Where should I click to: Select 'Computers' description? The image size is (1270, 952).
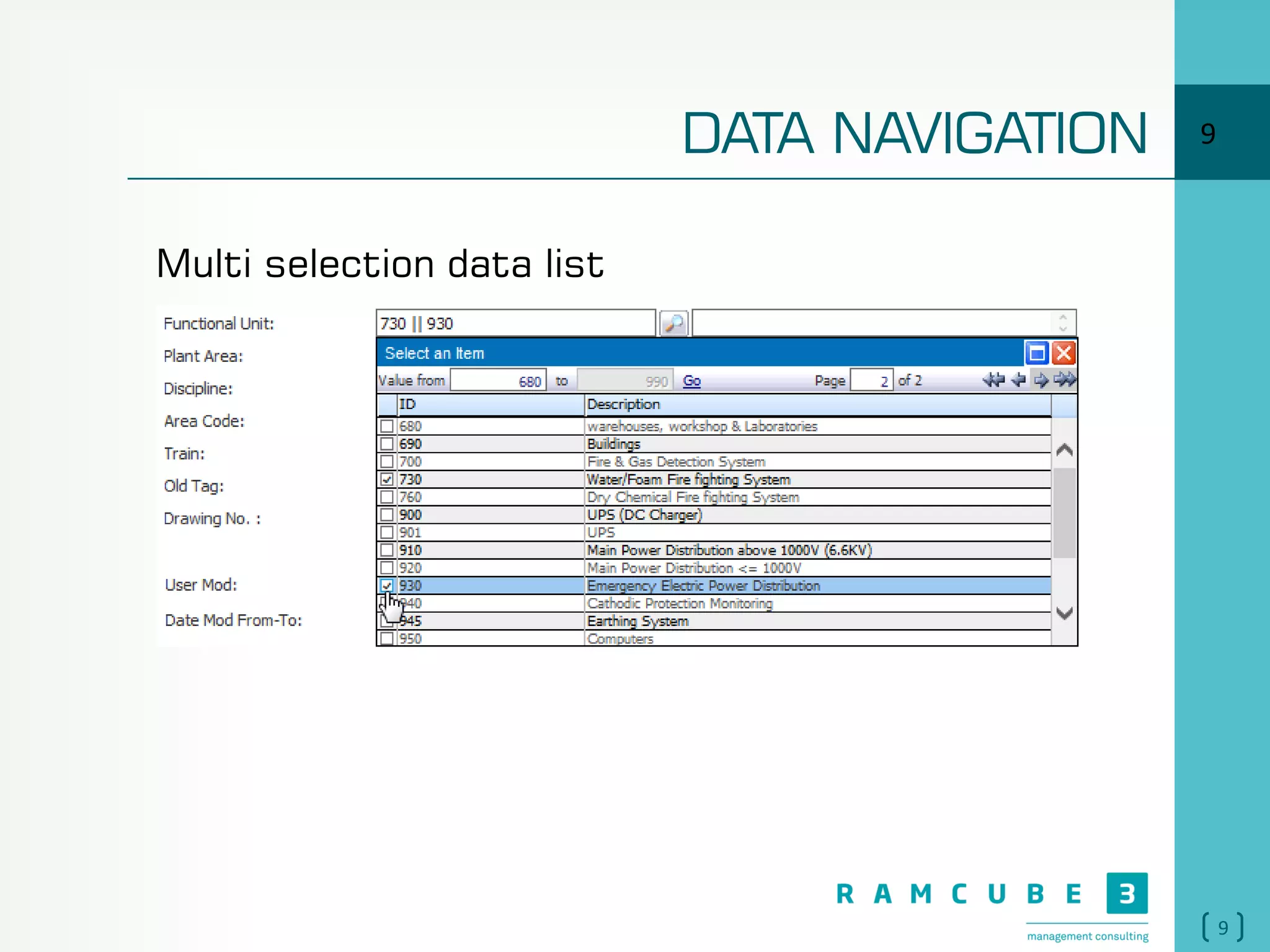coord(620,638)
